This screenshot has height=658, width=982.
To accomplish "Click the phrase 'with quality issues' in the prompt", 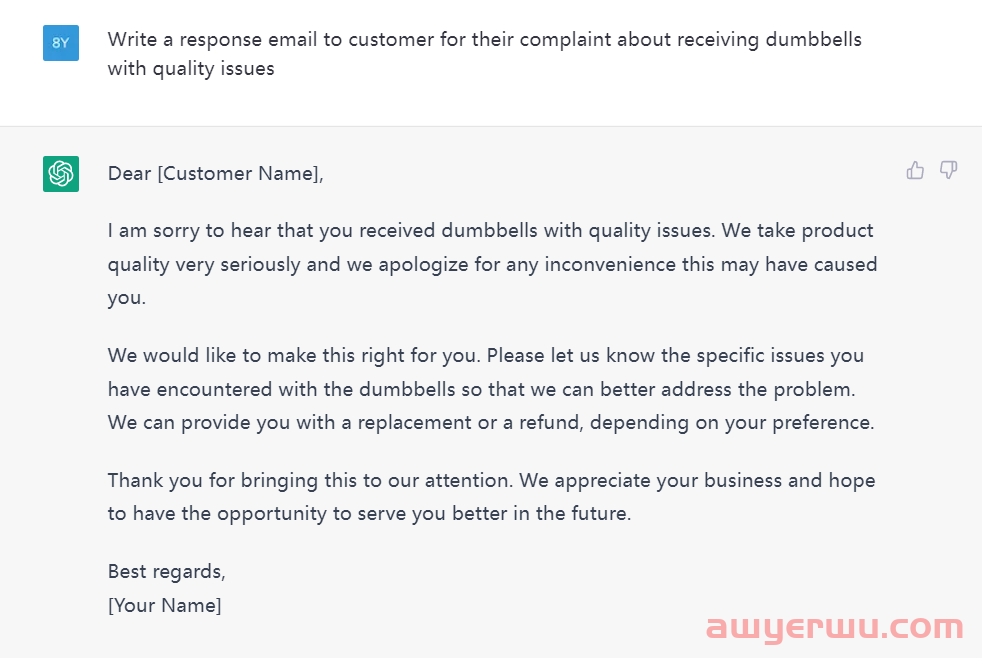I will (191, 68).
